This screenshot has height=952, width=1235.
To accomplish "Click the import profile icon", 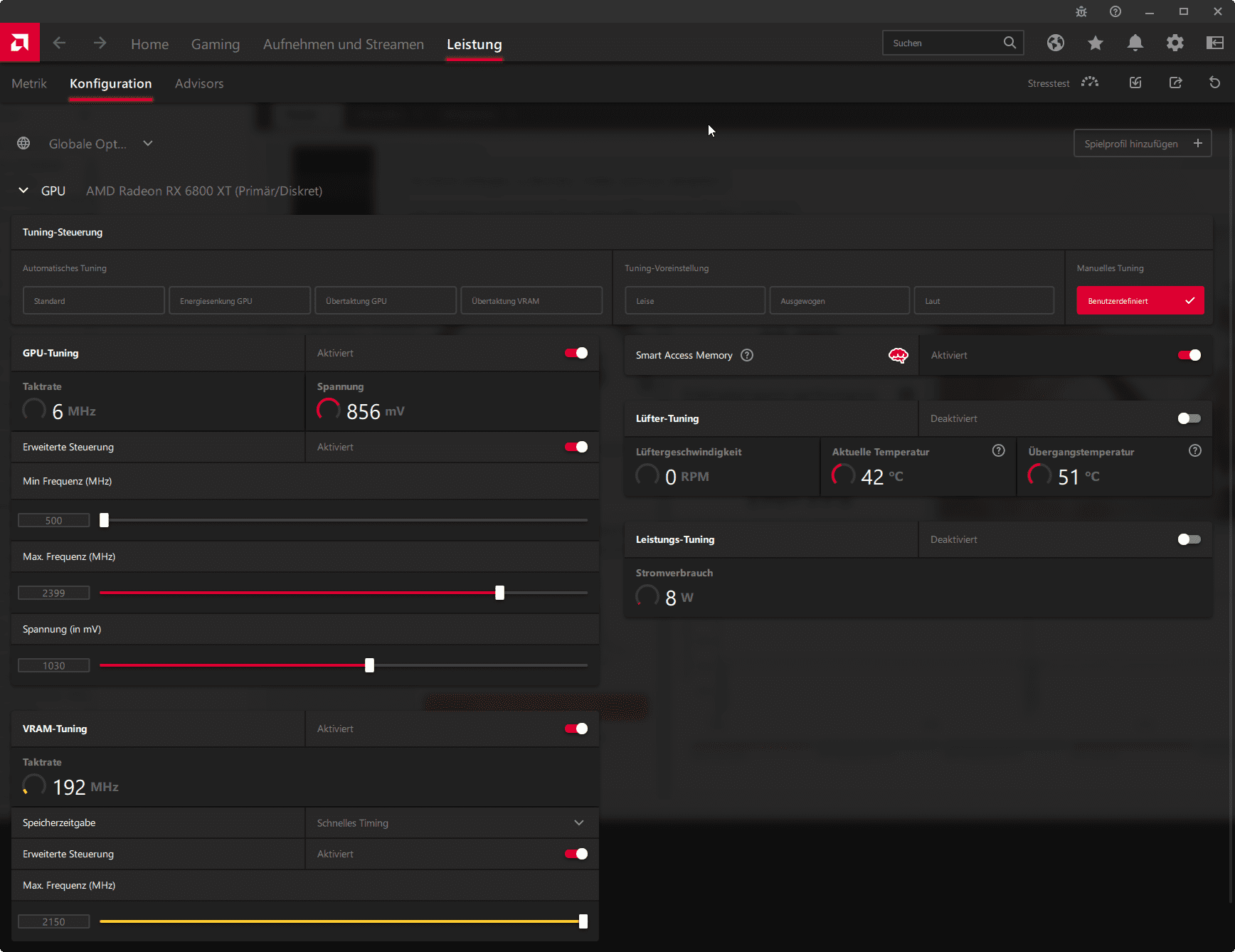I will 1135,83.
